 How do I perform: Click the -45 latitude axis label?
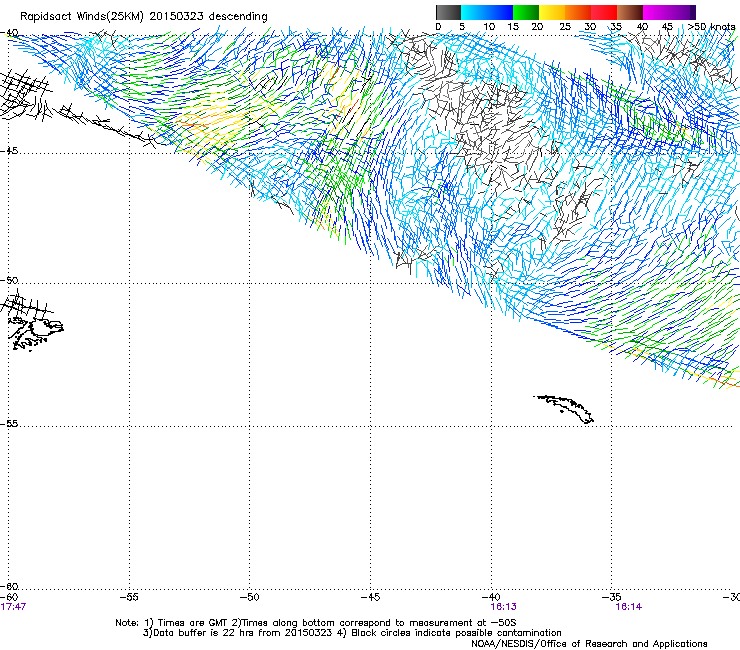pyautogui.click(x=9, y=151)
